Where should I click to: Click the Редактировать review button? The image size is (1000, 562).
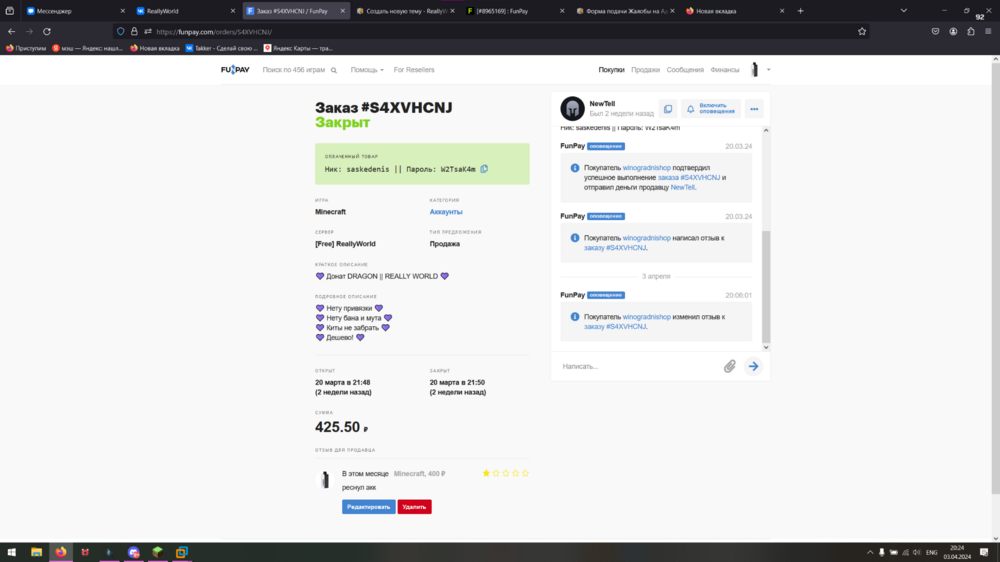[x=369, y=507]
